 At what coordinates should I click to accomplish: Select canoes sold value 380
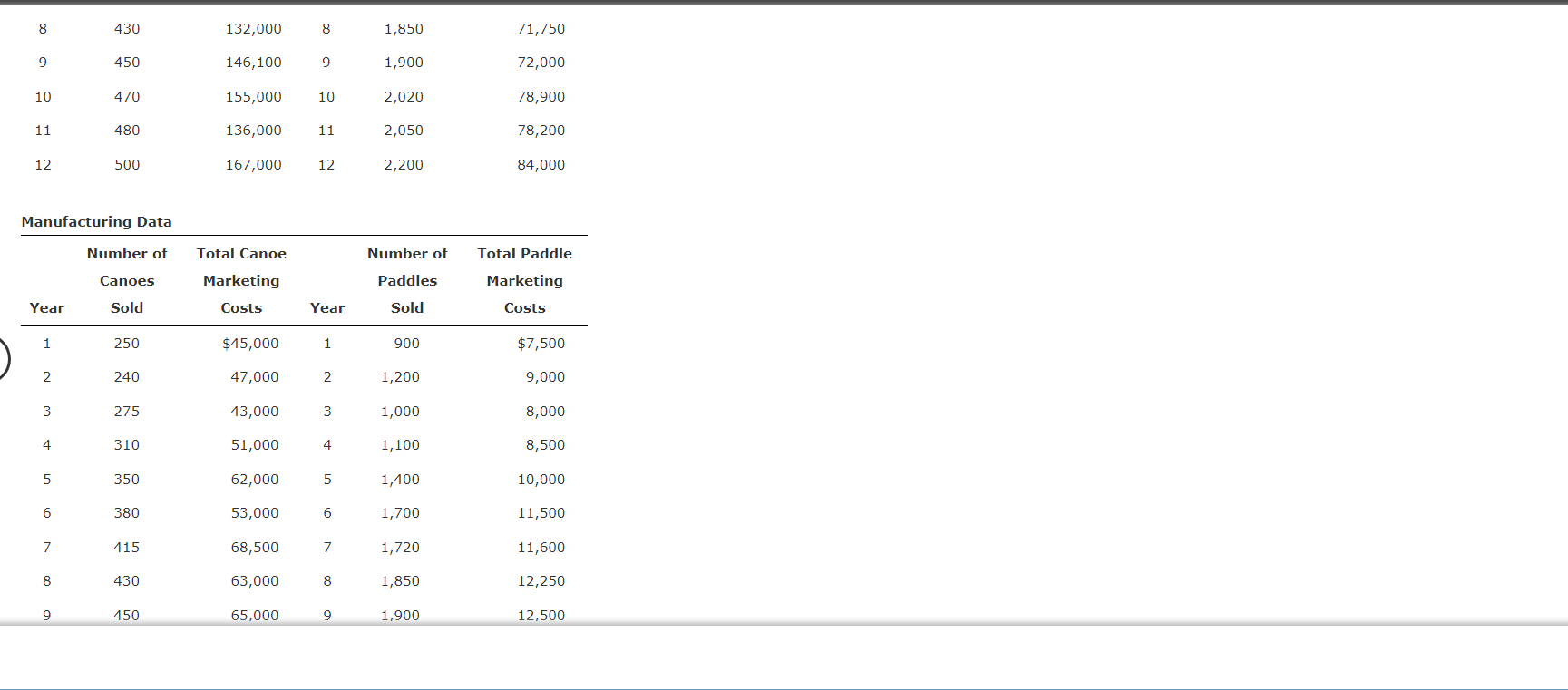[127, 513]
